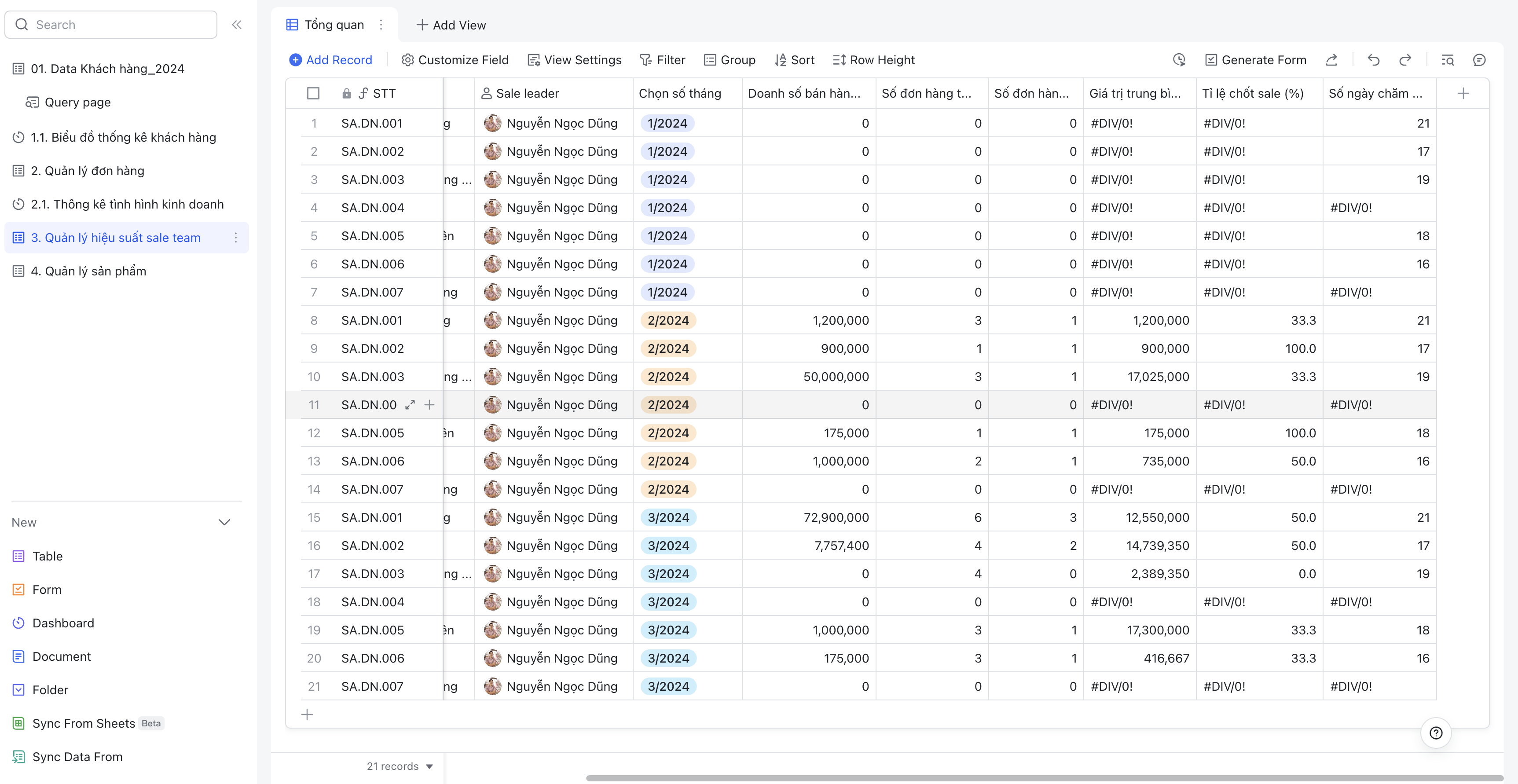Click Add View button

click(x=451, y=25)
